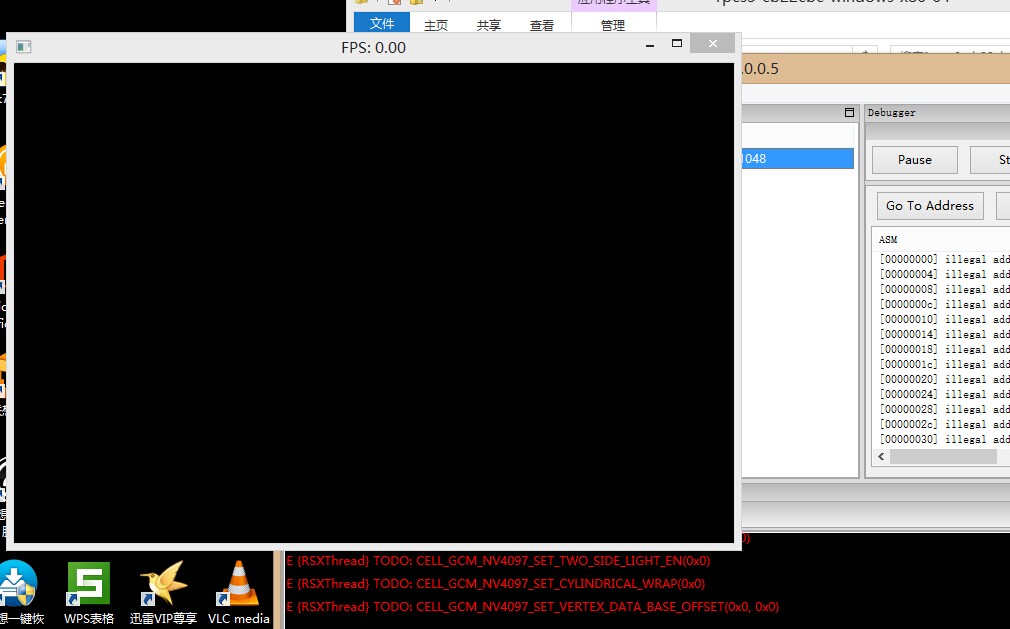Click the FPS window's title bar icon

(24, 47)
